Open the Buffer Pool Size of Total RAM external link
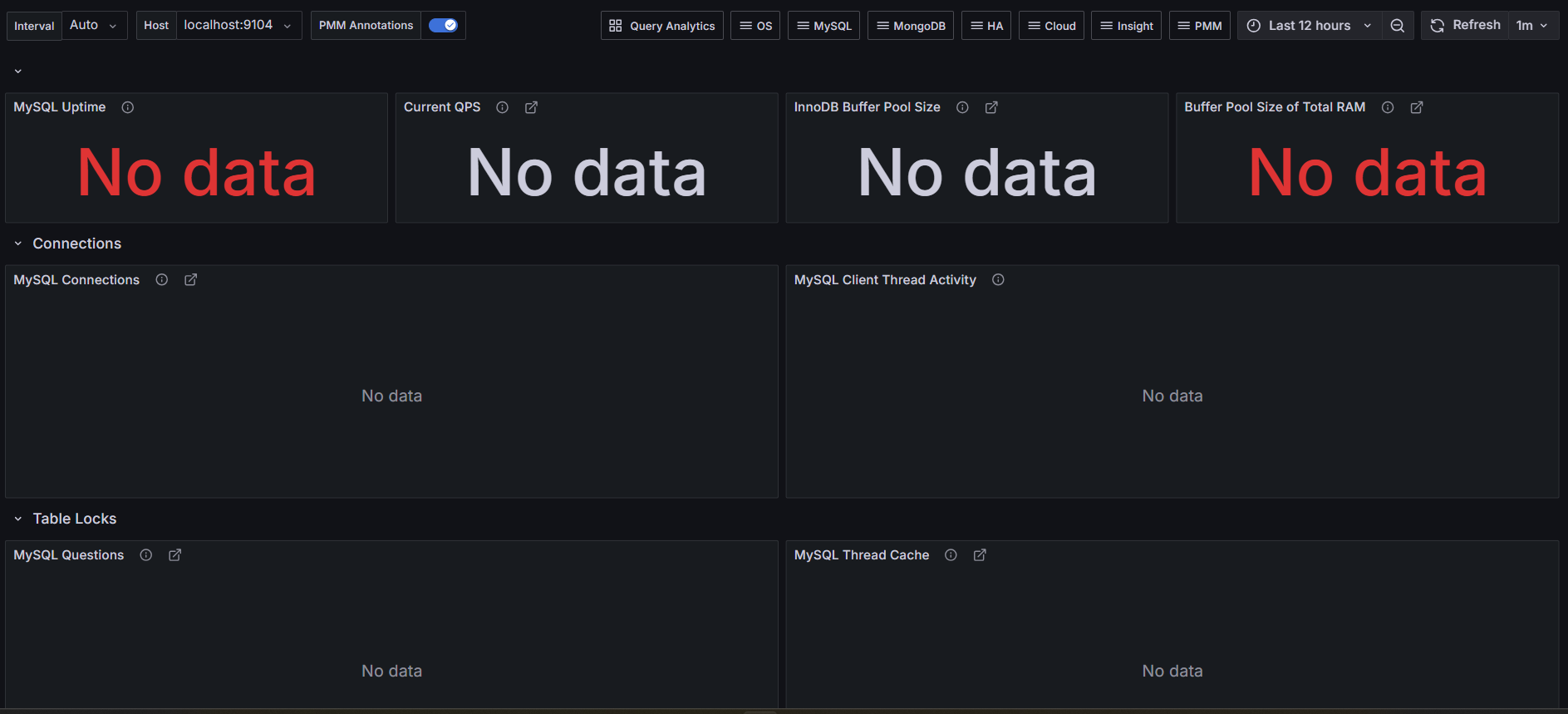Screen dimensions: 1568x714 1417,107
